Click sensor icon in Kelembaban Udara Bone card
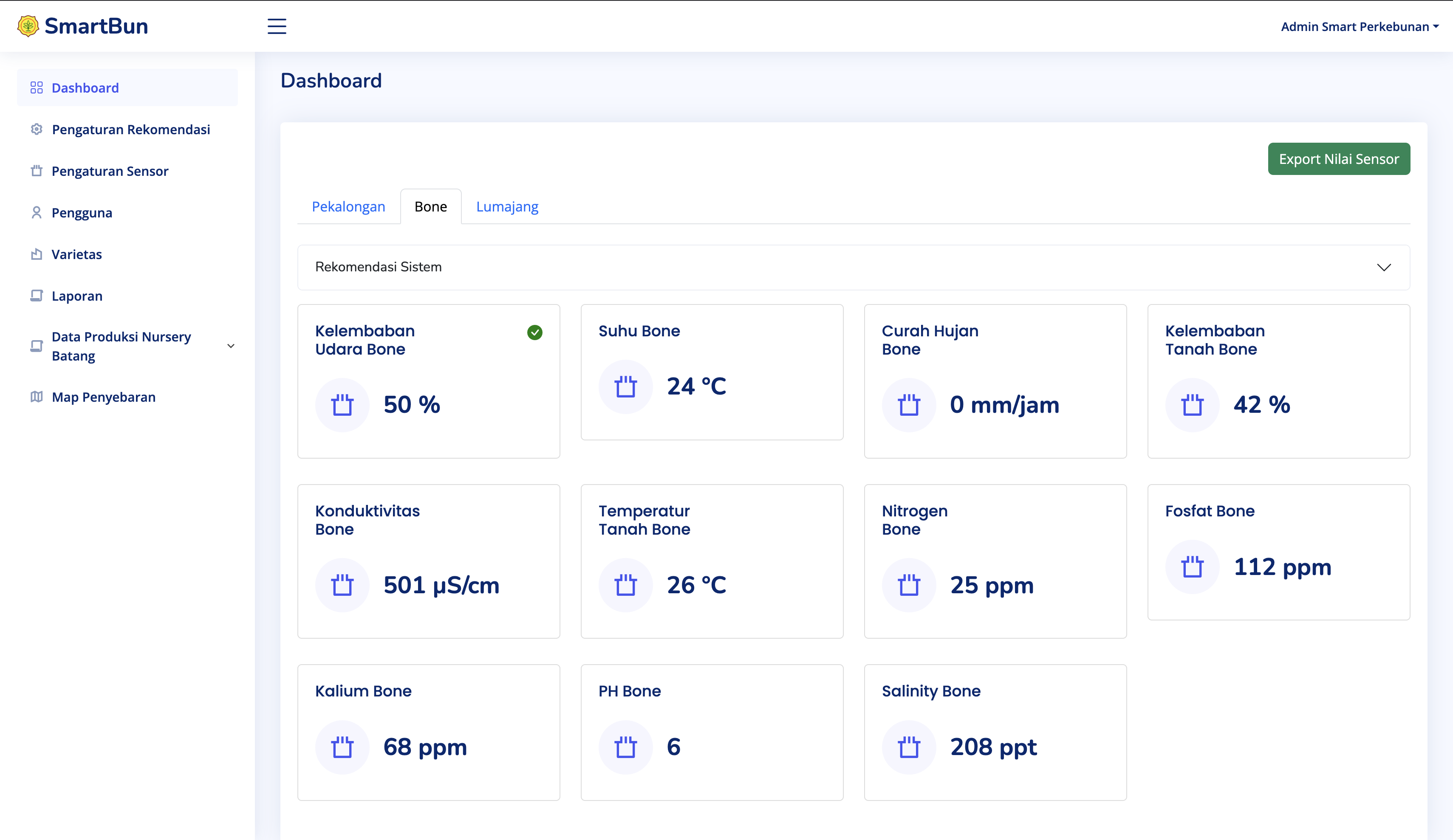The width and height of the screenshot is (1453, 840). 342,405
